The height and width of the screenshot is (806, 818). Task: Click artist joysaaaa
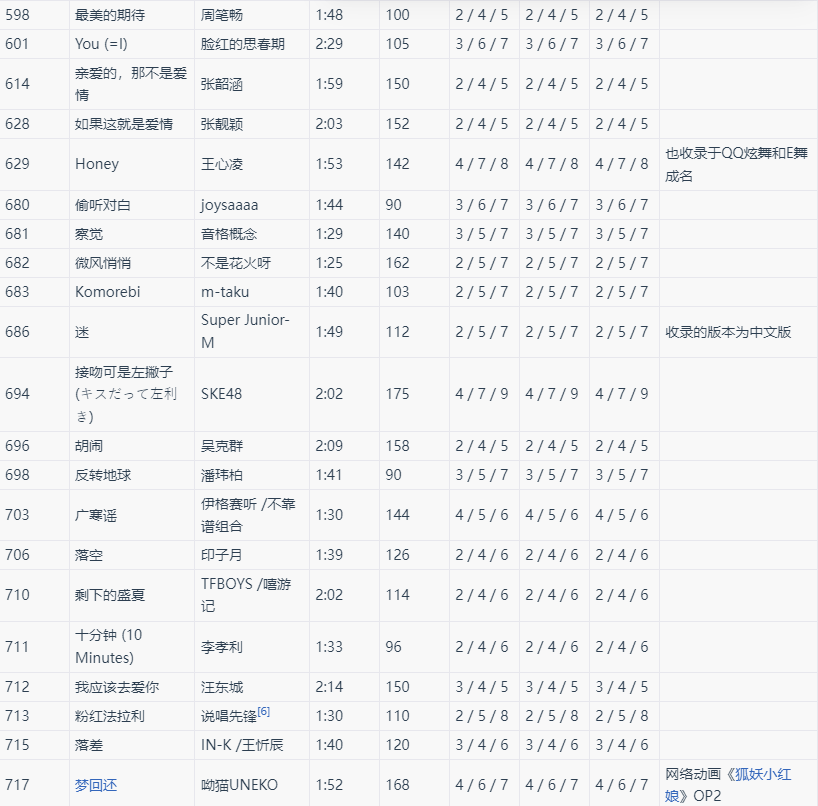tap(230, 205)
